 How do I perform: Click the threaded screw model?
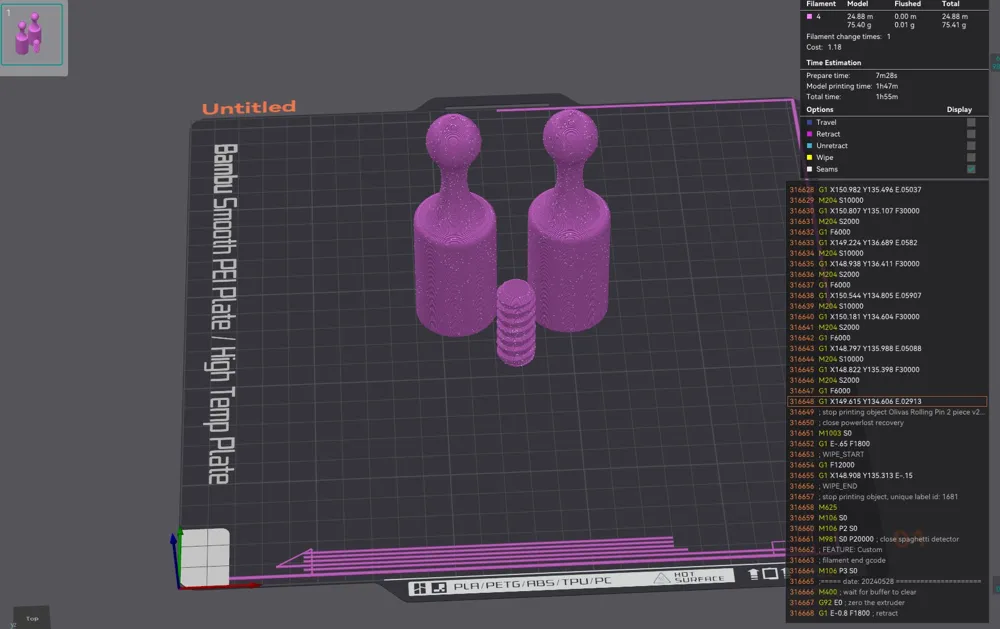pyautogui.click(x=516, y=322)
